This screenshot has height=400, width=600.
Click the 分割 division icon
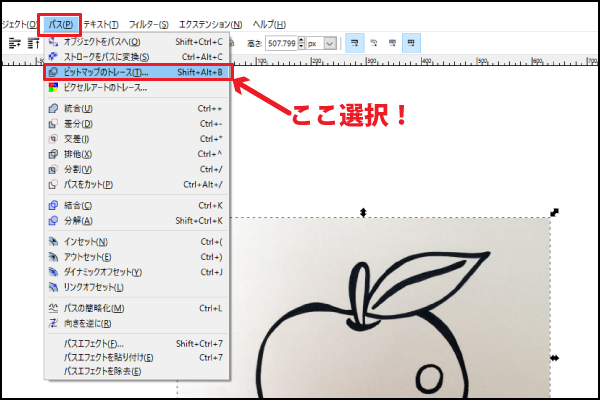click(54, 170)
